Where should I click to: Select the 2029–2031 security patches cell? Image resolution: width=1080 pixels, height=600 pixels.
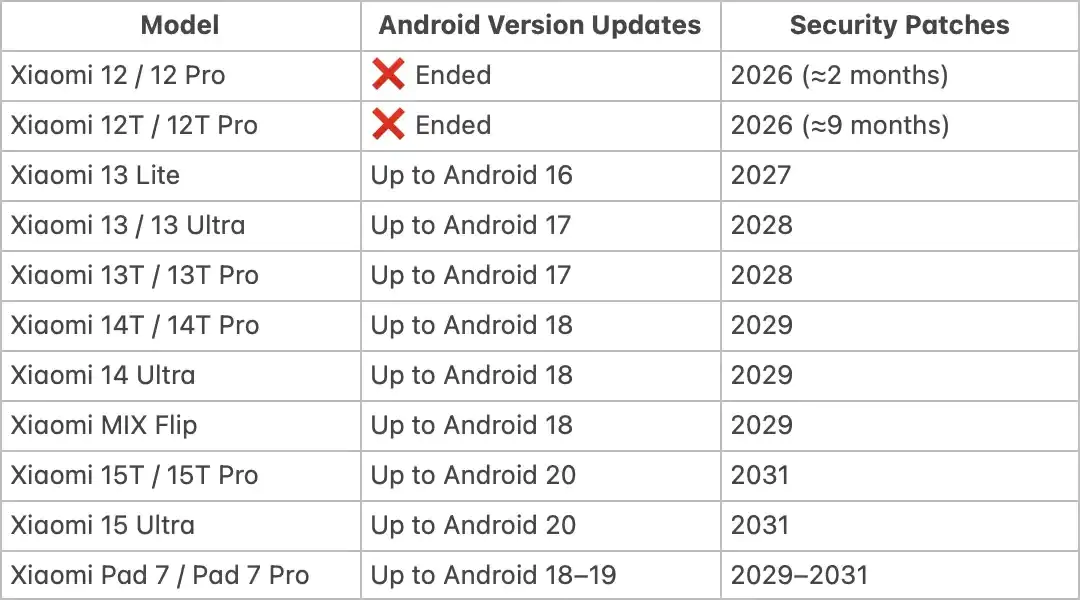(x=800, y=575)
